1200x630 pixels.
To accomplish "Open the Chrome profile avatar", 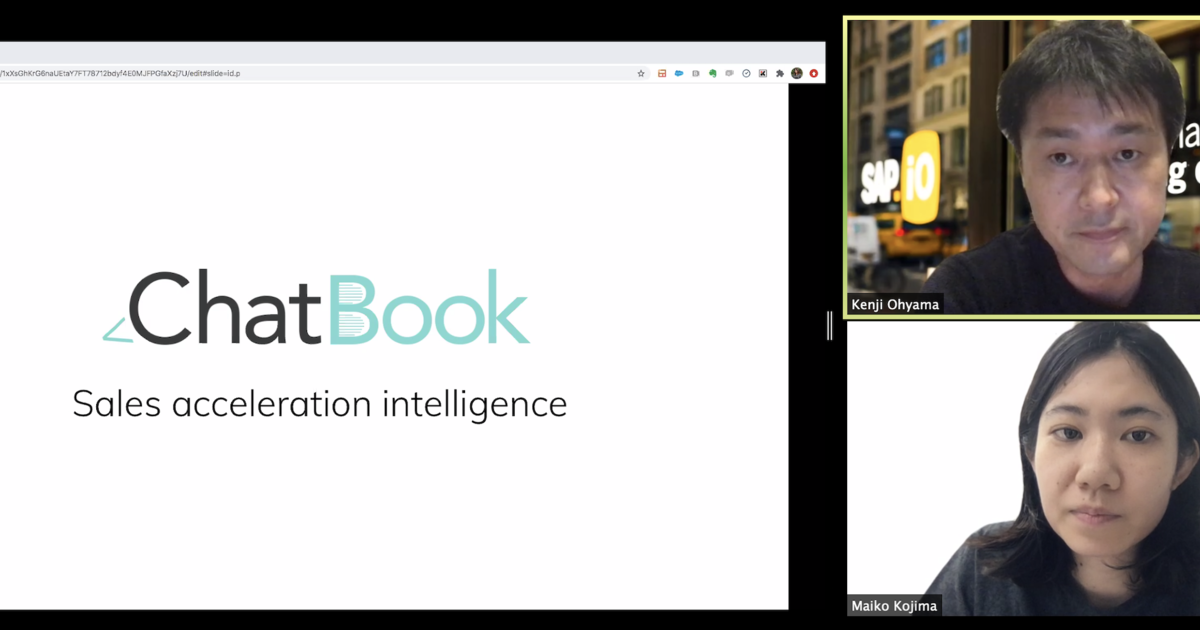I will point(797,73).
